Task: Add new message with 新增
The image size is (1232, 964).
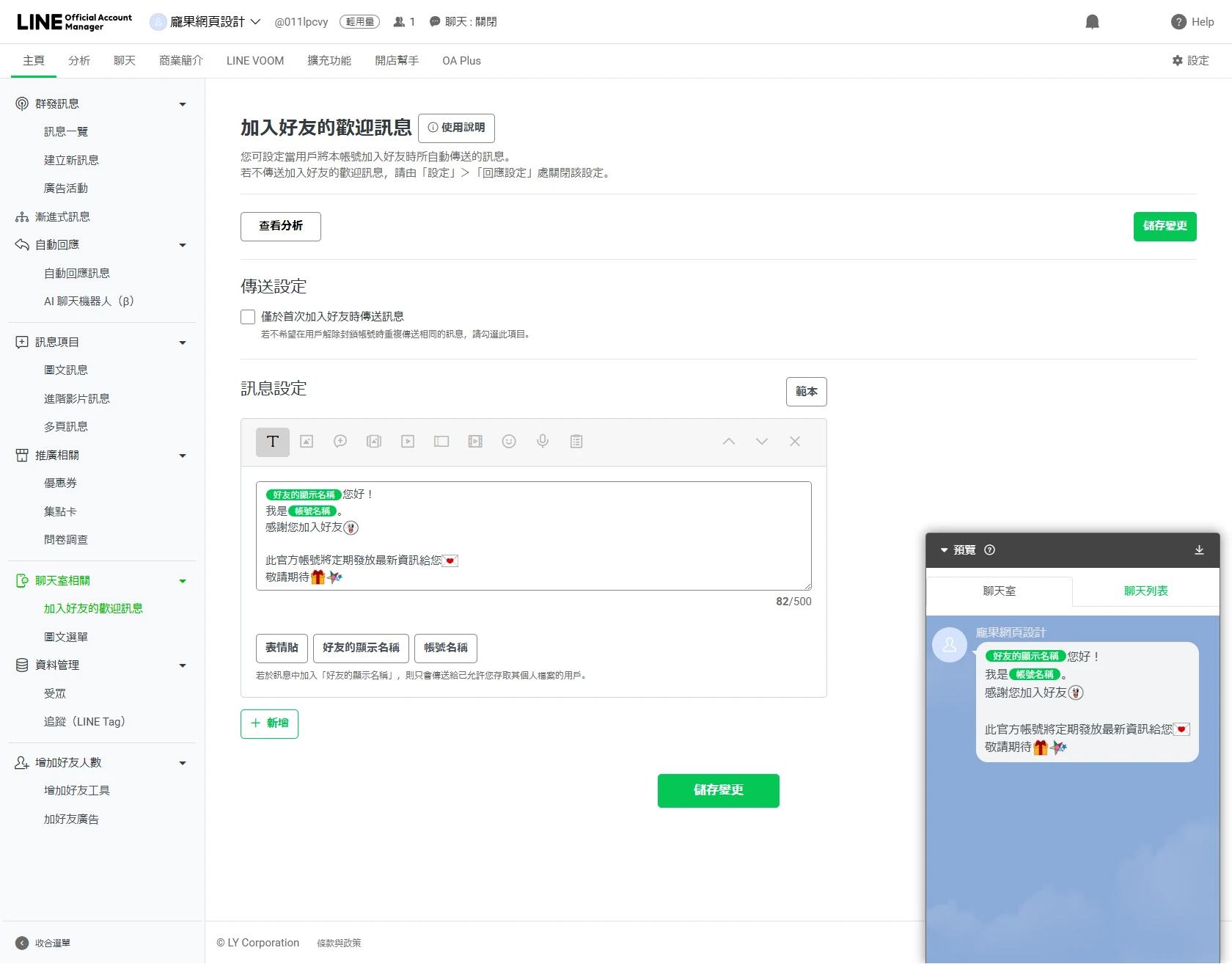Action: (x=269, y=723)
